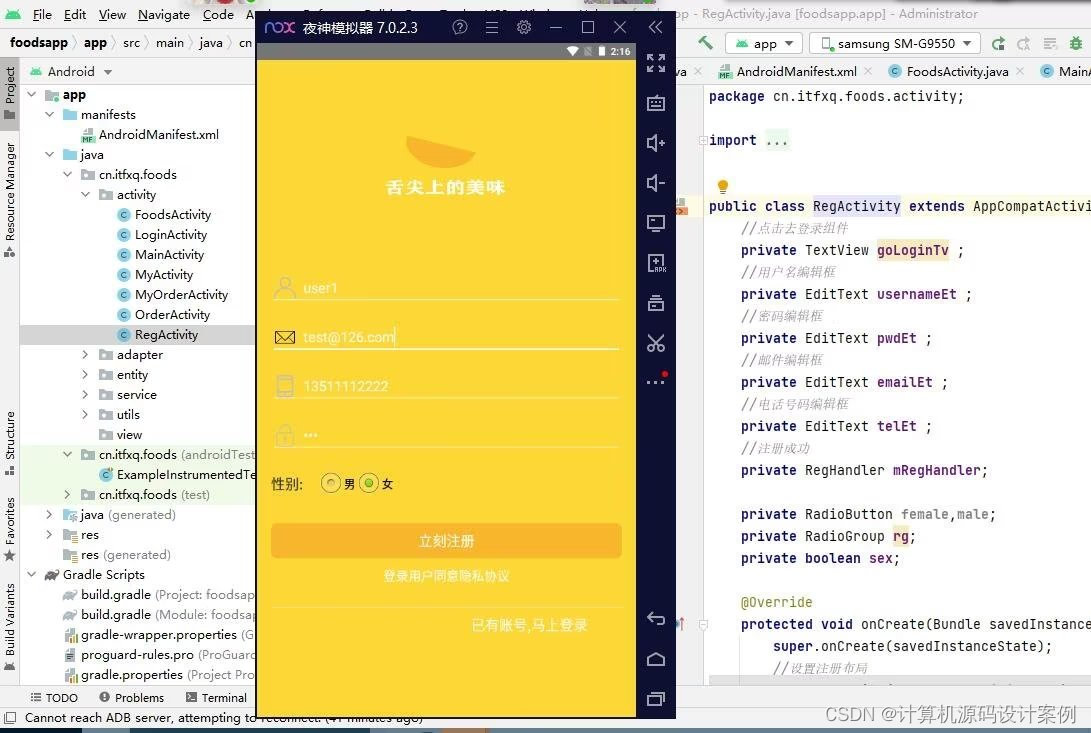Click the build hammer icon

tap(706, 43)
